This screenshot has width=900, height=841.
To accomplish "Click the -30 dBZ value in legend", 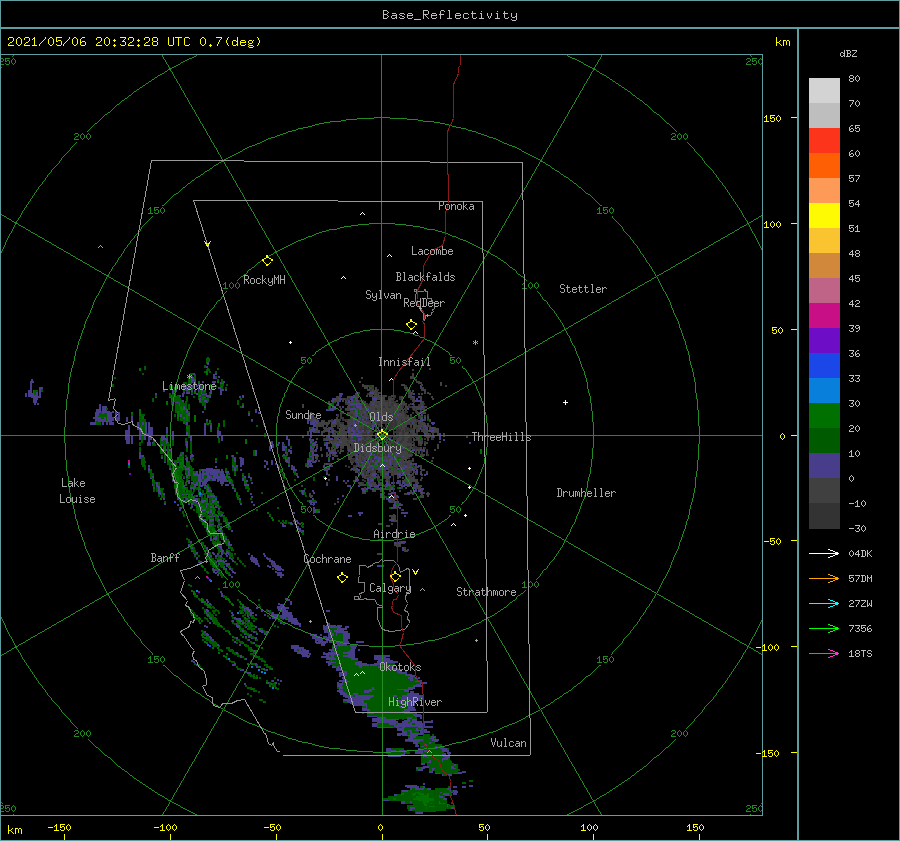I will tap(857, 529).
